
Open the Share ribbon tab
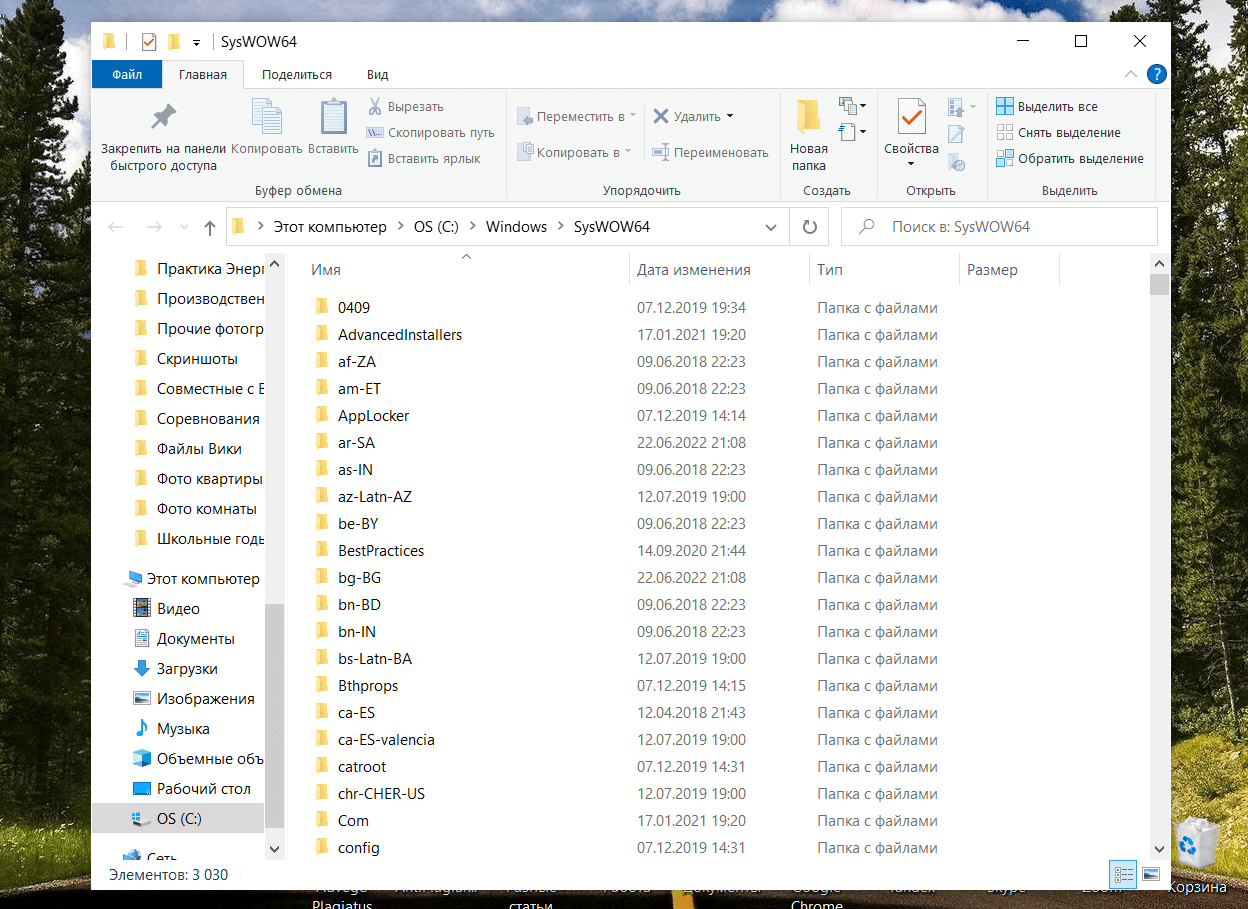296,75
